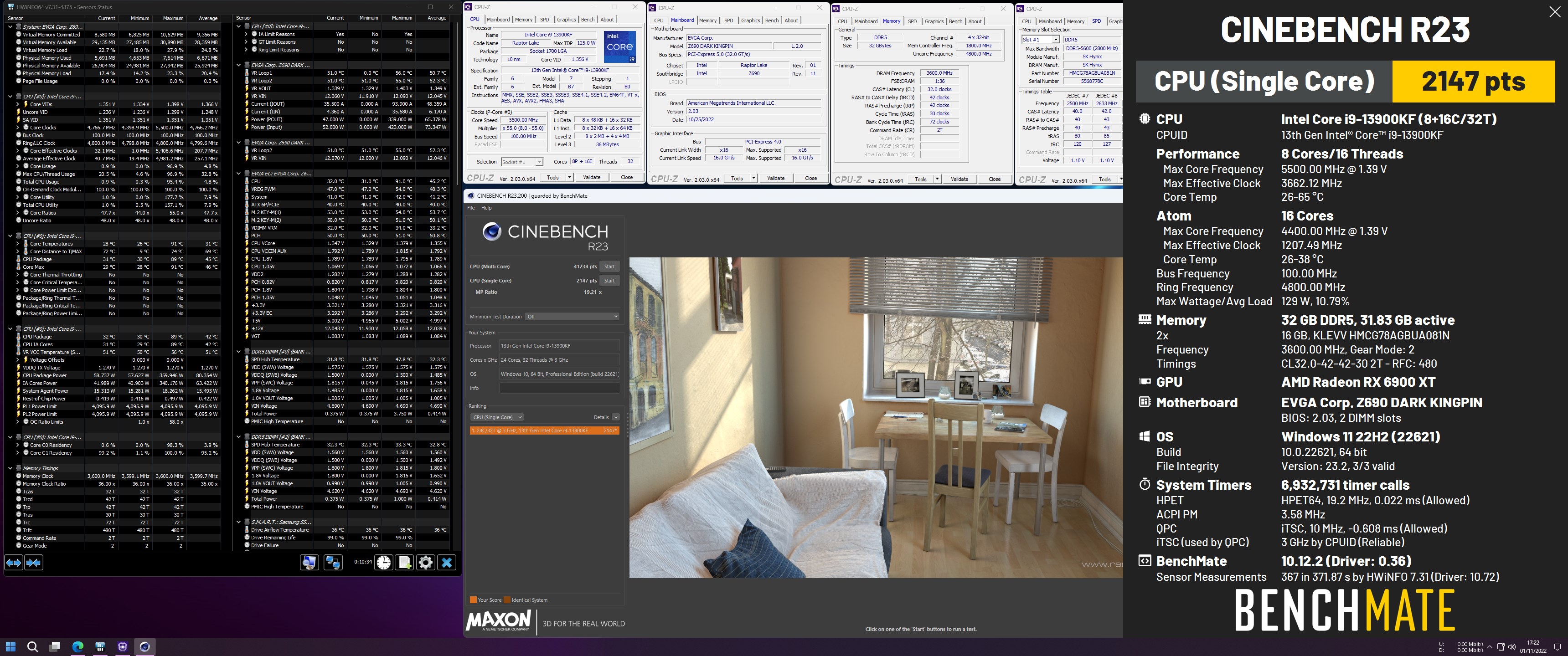This screenshot has width=1568, height=656.
Task: Collapse Memory Timings group in HWiNFO
Action: click(x=10, y=469)
